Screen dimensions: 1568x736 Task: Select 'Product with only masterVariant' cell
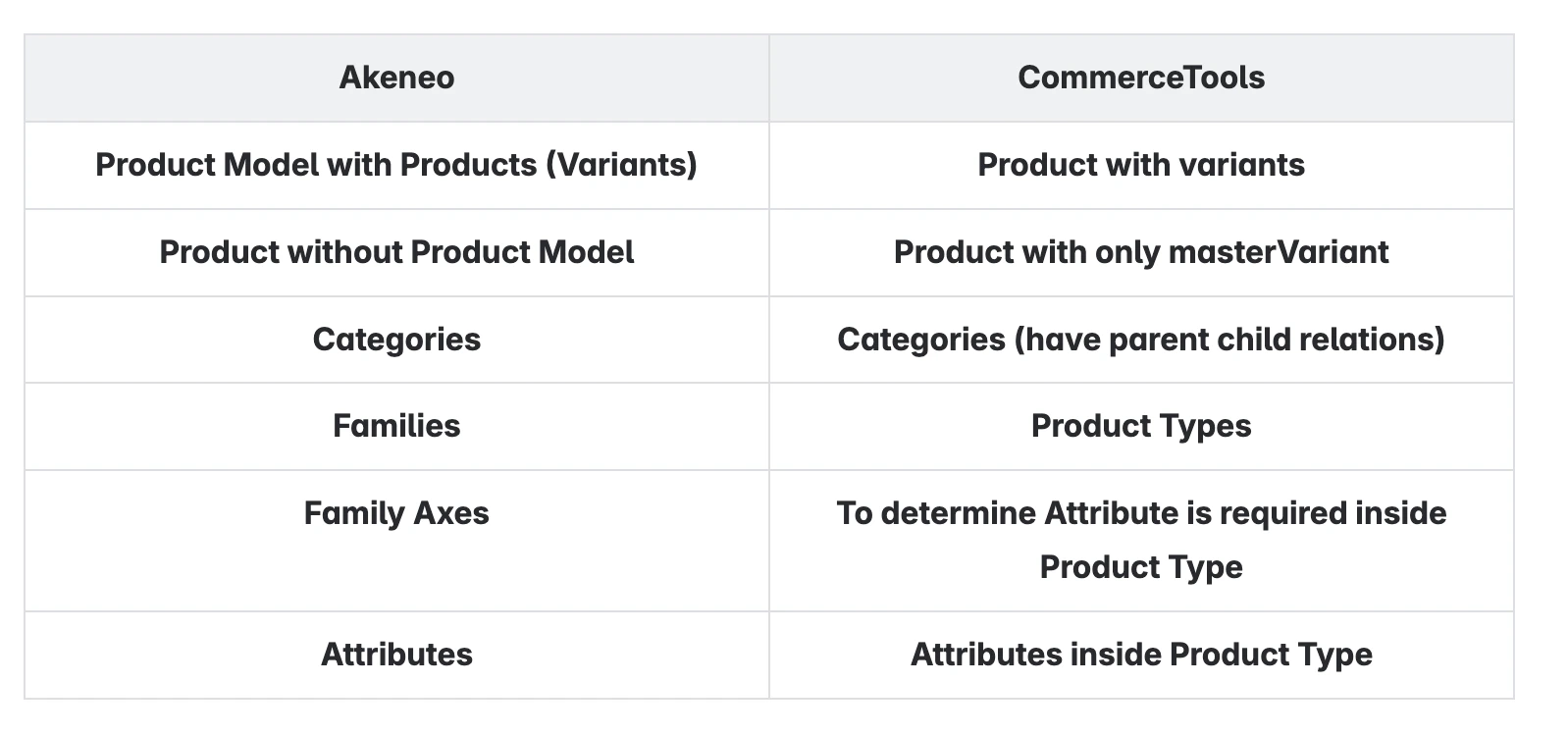tap(1141, 252)
